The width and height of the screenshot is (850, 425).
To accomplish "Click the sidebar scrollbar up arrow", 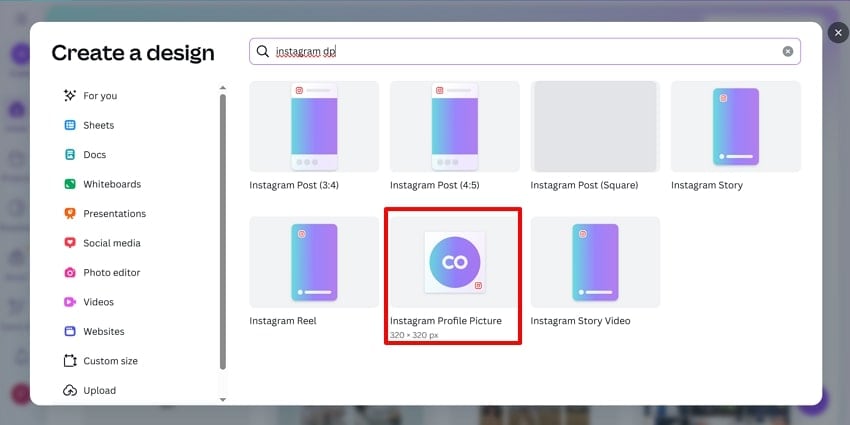I will pyautogui.click(x=223, y=88).
